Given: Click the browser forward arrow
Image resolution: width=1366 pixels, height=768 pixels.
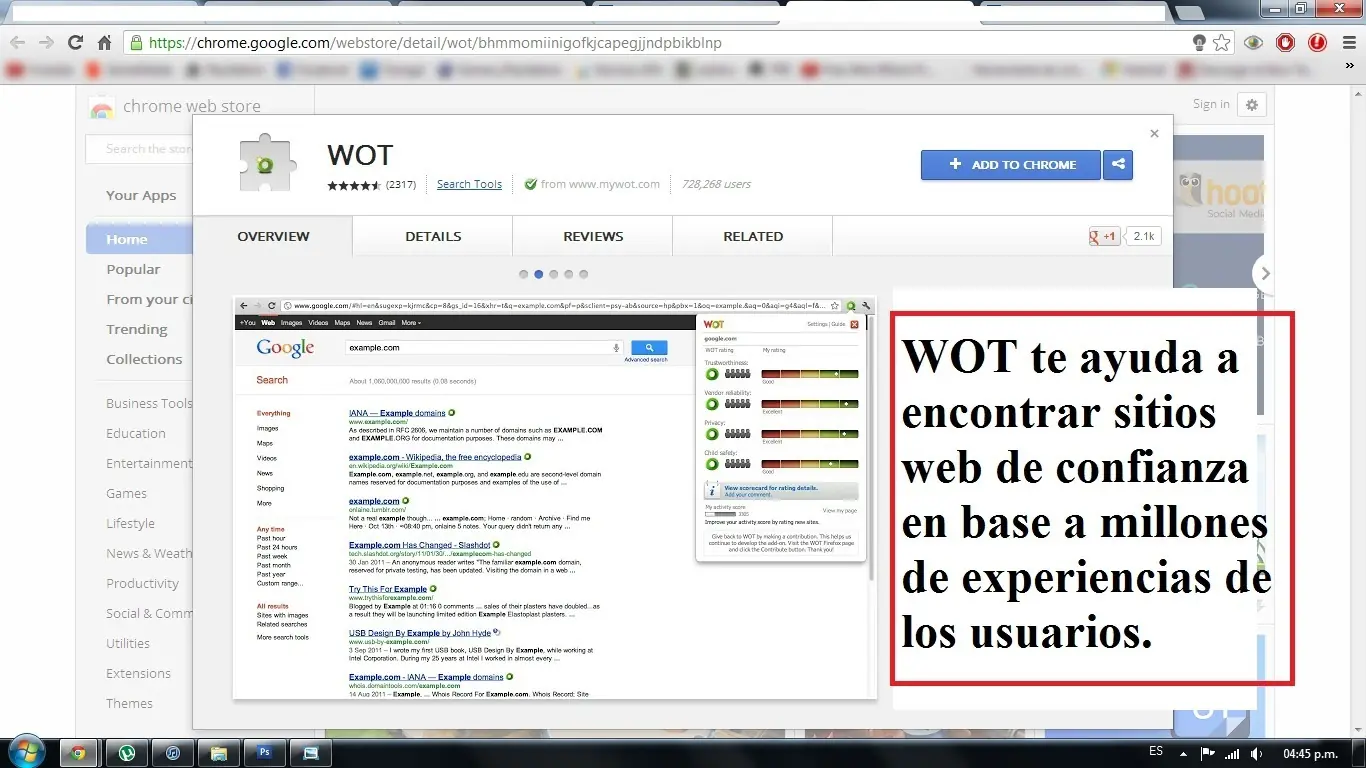Looking at the screenshot, I should 46,43.
